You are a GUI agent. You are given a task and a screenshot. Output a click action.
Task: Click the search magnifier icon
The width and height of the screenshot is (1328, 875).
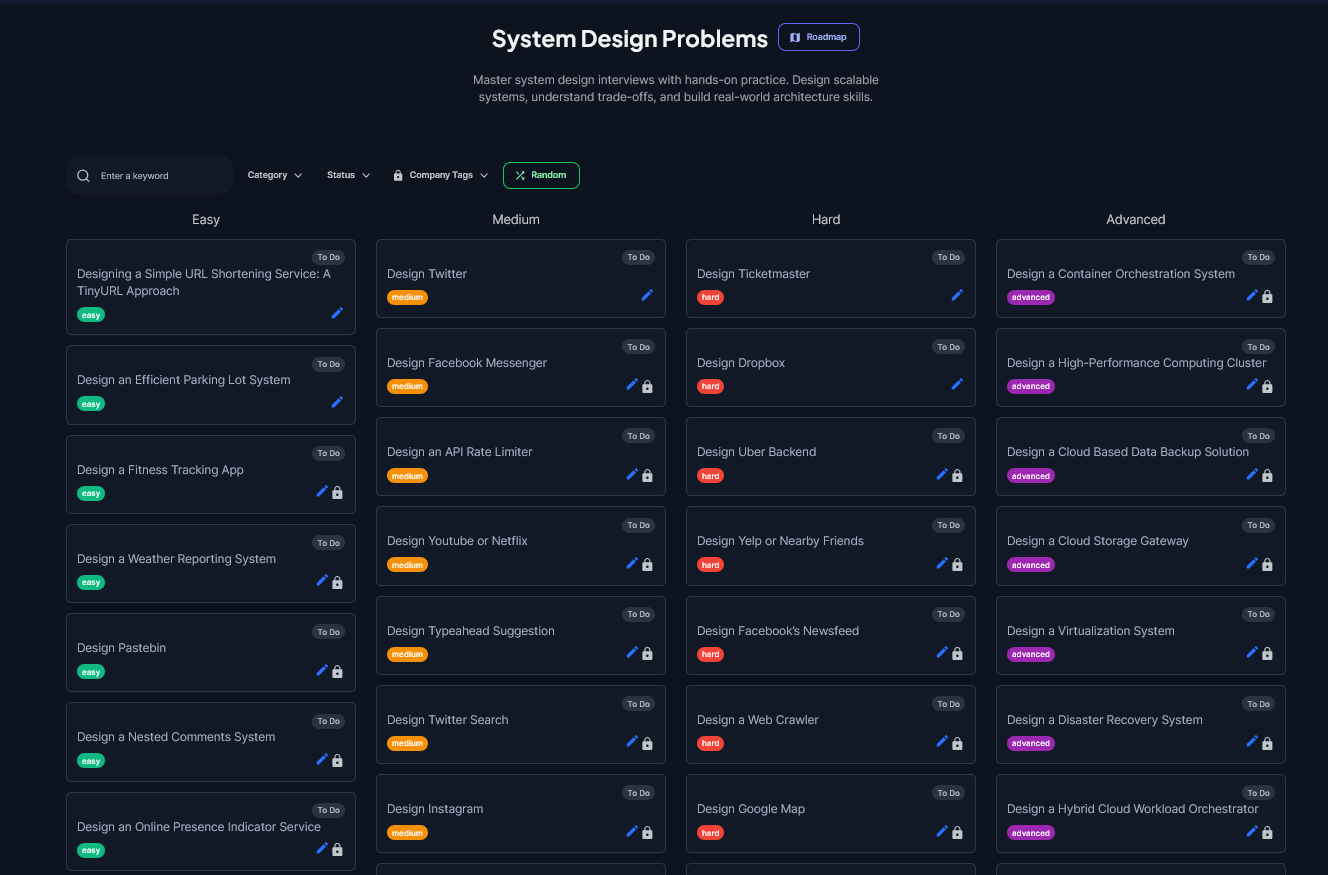(x=84, y=176)
